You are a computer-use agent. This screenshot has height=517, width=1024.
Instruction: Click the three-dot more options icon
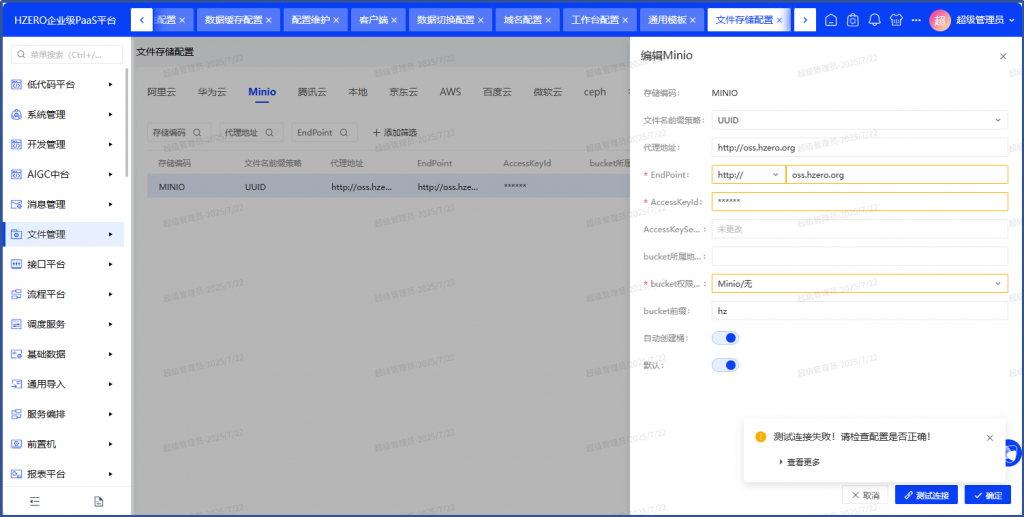click(917, 20)
